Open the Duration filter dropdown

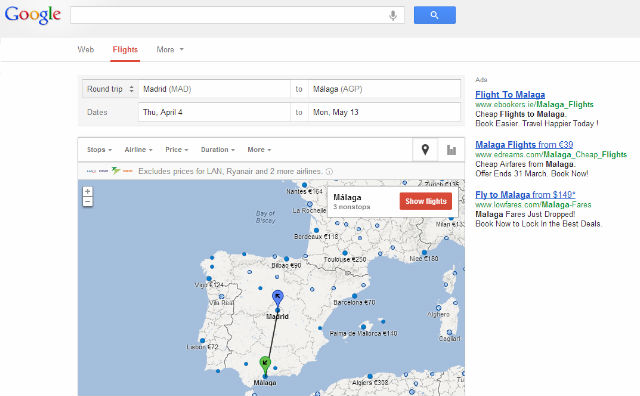coord(218,150)
